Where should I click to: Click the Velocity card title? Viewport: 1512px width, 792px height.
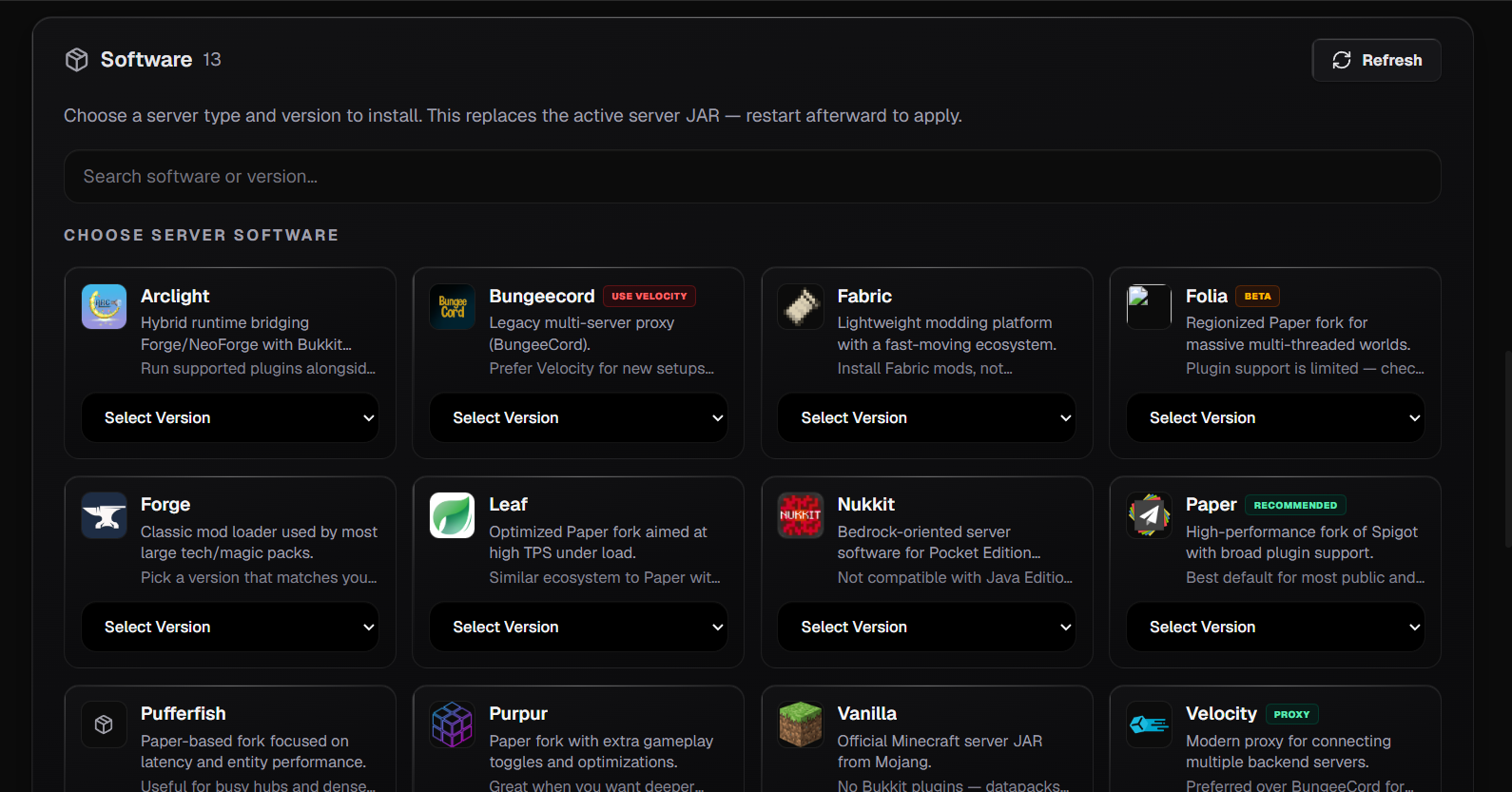[x=1221, y=714]
